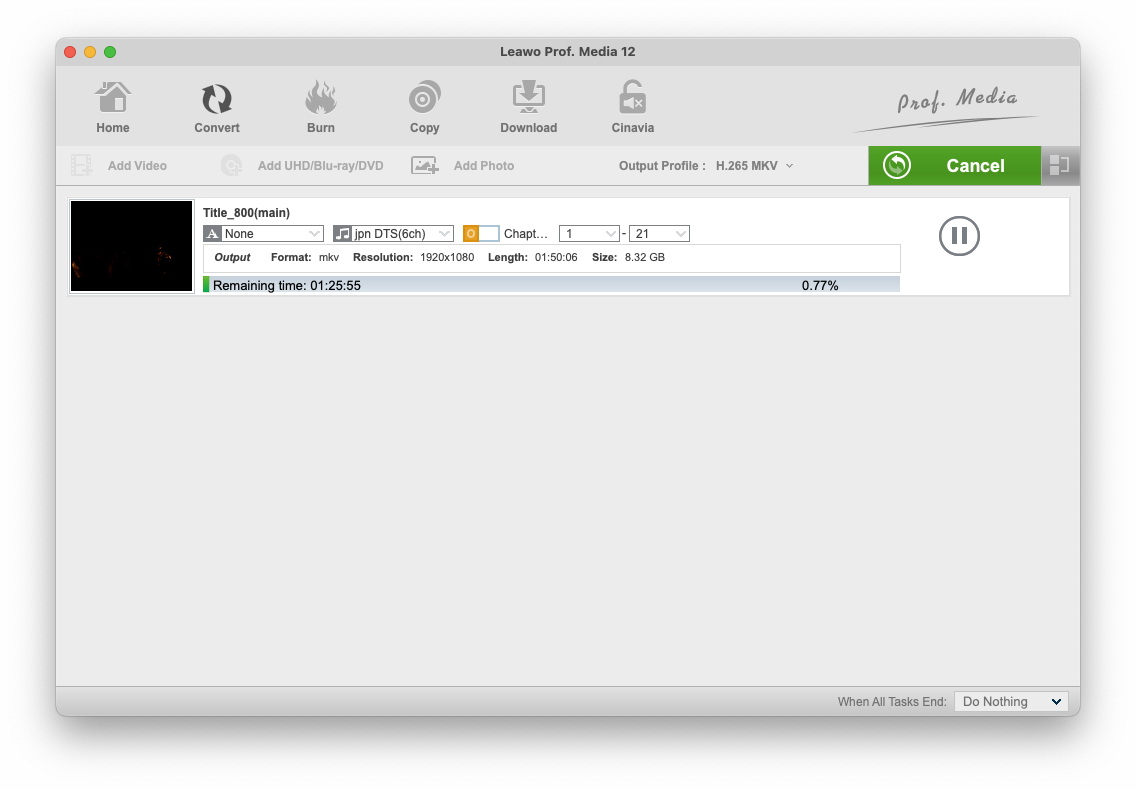
Task: Minimize the window with the yellow button
Action: [90, 51]
